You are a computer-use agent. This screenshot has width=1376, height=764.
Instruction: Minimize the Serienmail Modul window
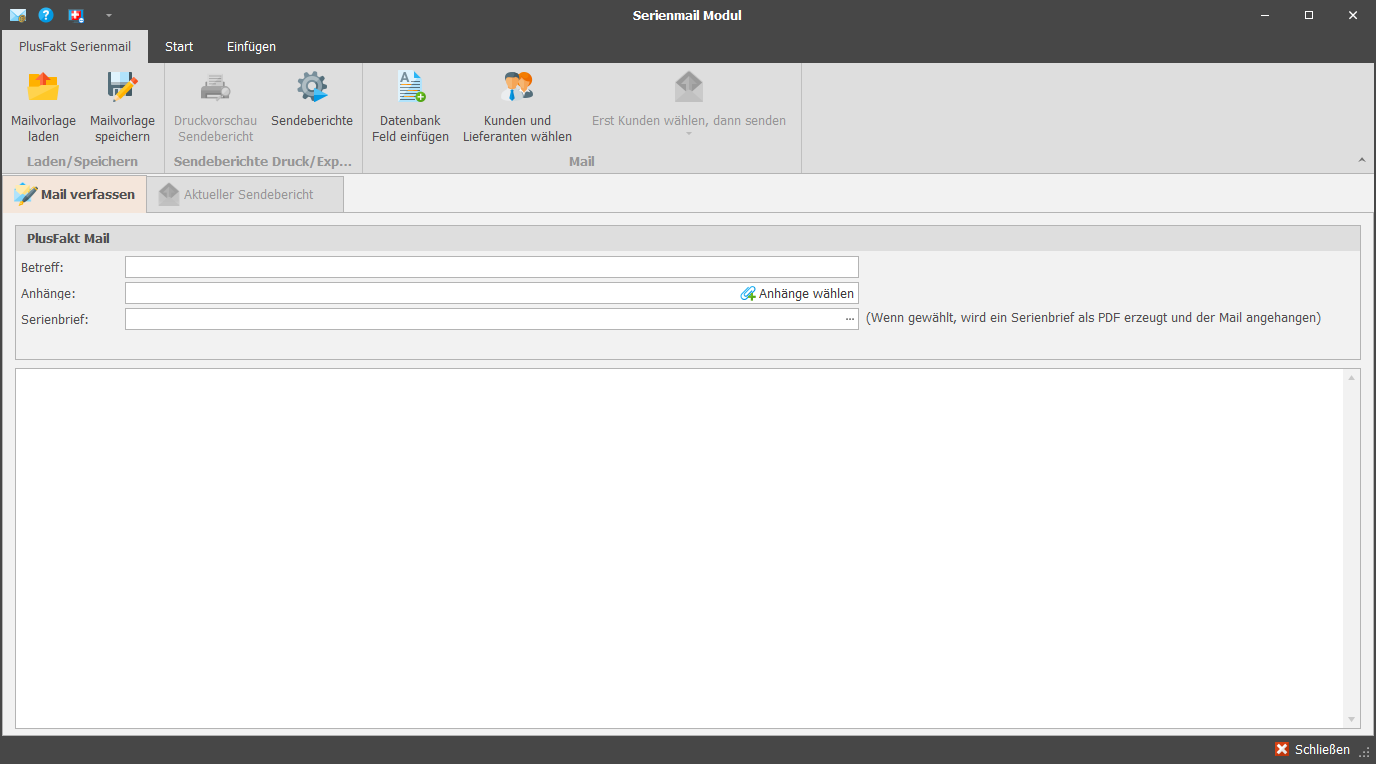coord(1265,15)
